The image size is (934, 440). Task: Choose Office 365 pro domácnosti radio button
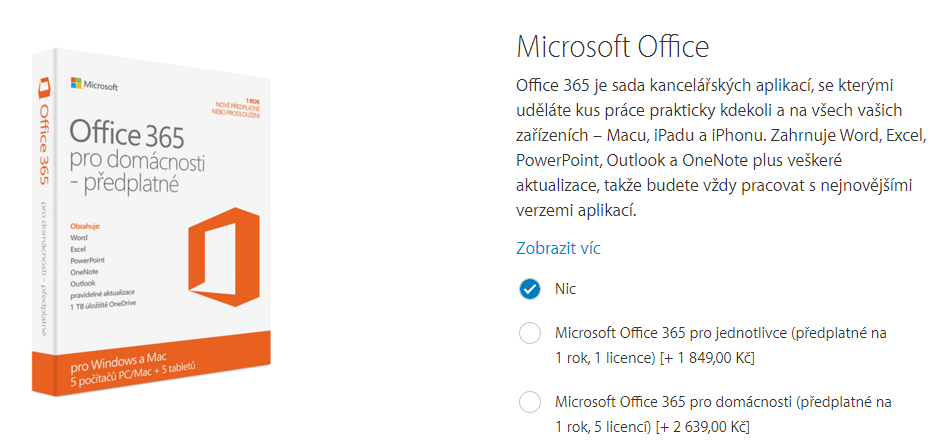click(529, 402)
